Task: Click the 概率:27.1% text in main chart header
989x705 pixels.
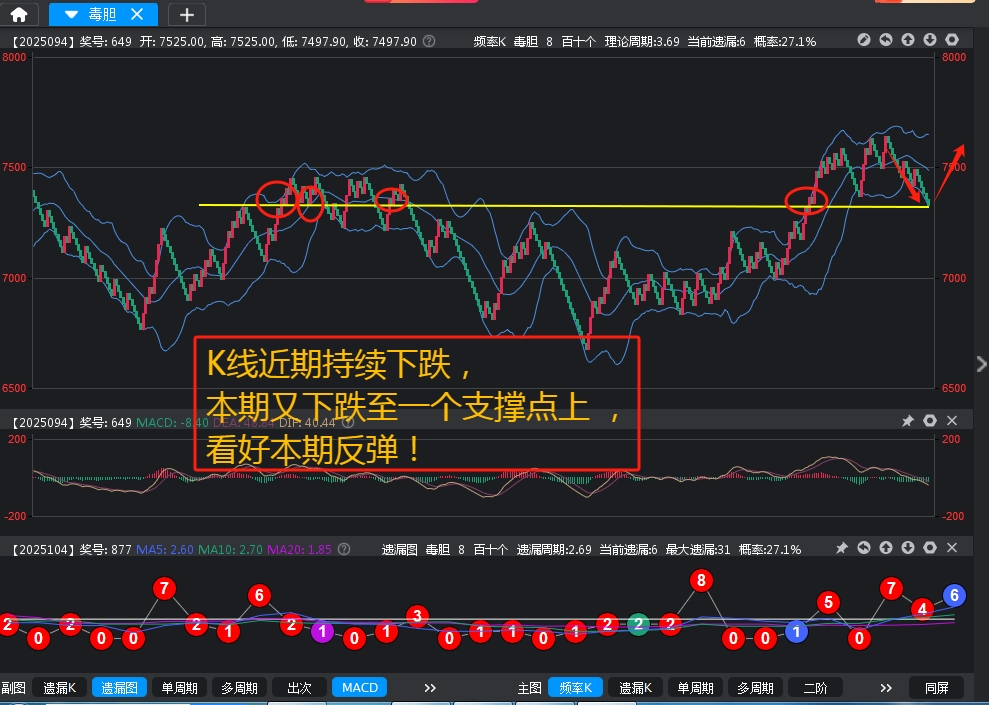Action: point(785,42)
